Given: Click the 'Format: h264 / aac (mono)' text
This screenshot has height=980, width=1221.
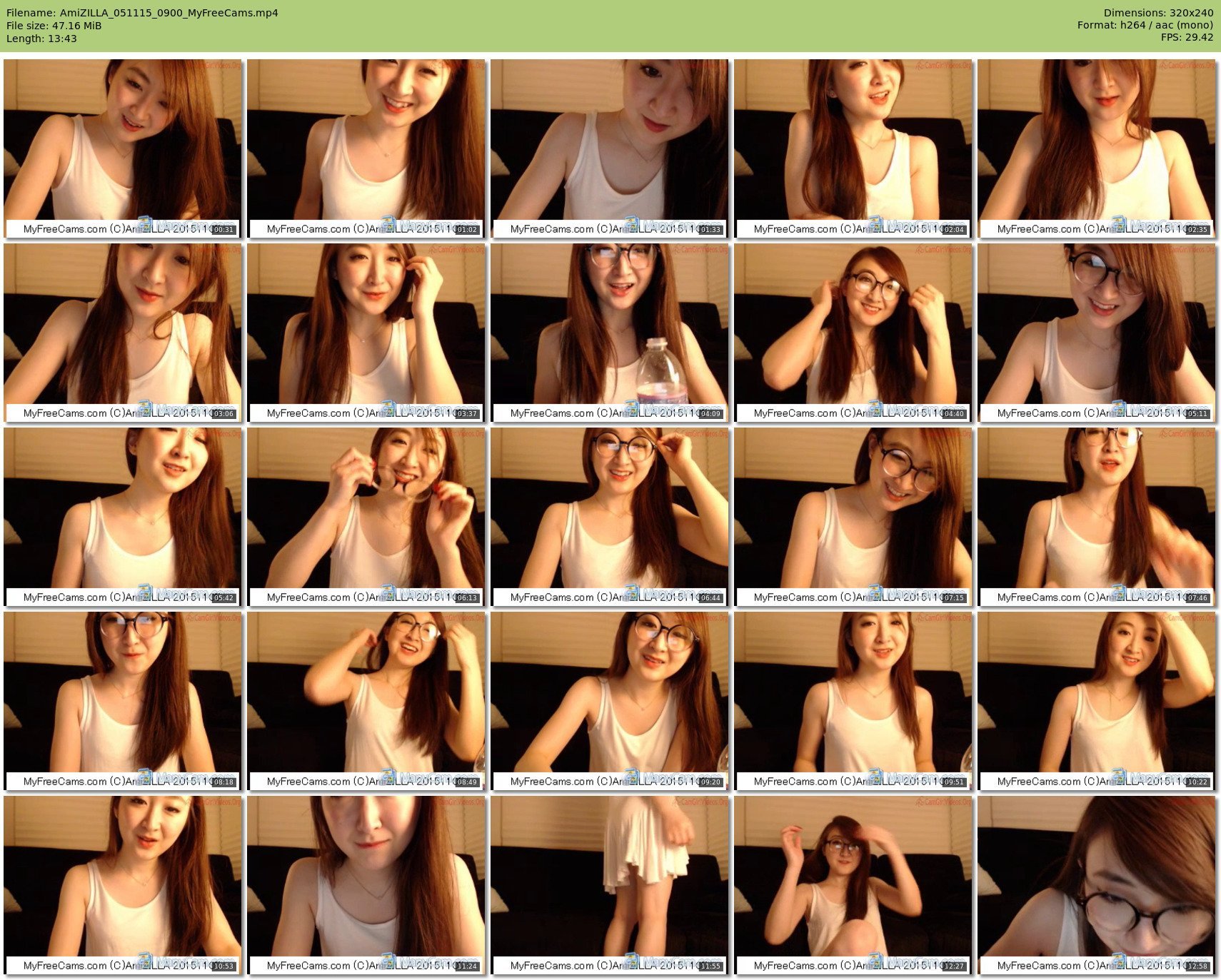Looking at the screenshot, I should coord(1145,25).
